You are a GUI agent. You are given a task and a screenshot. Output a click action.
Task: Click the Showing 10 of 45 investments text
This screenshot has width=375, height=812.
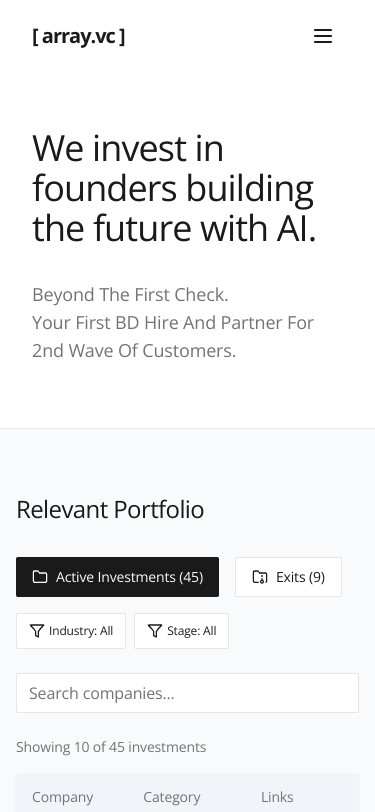[x=111, y=747]
